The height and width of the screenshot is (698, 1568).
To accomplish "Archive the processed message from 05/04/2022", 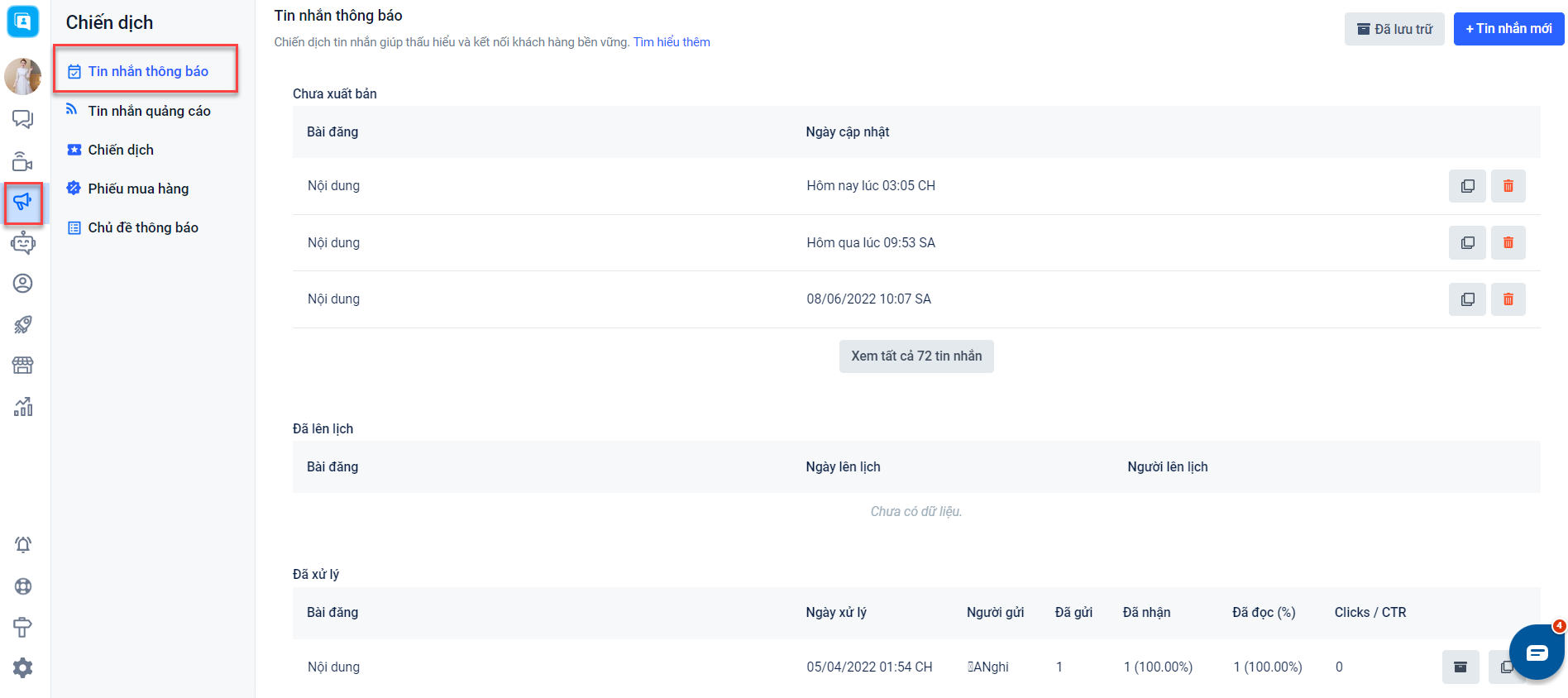I will coord(1460,667).
